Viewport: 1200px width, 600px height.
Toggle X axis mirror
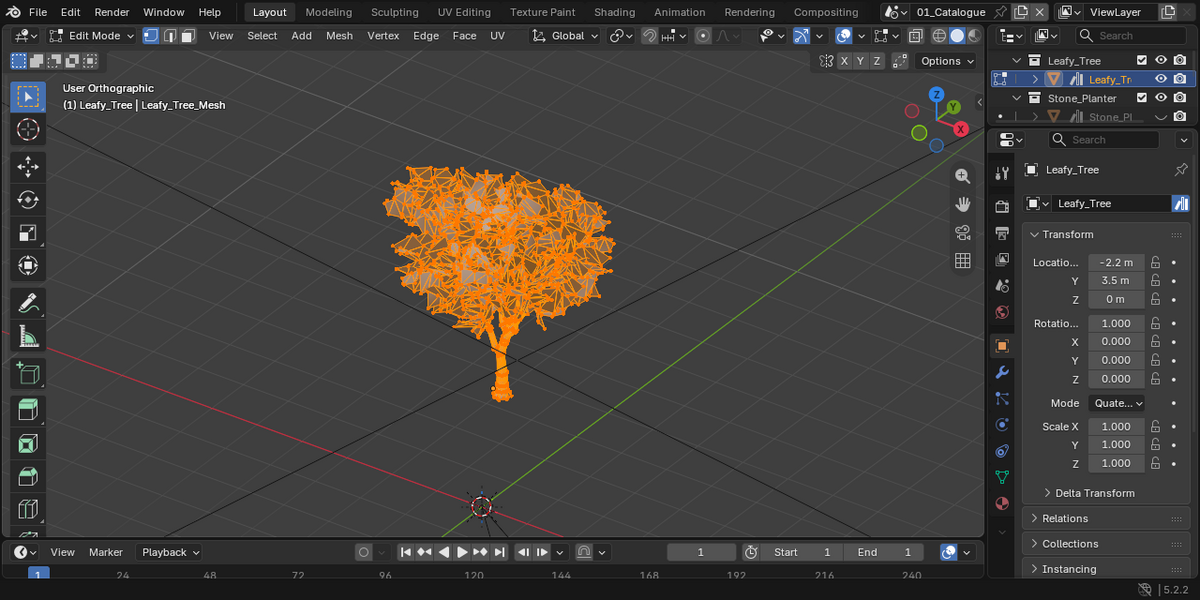(845, 61)
